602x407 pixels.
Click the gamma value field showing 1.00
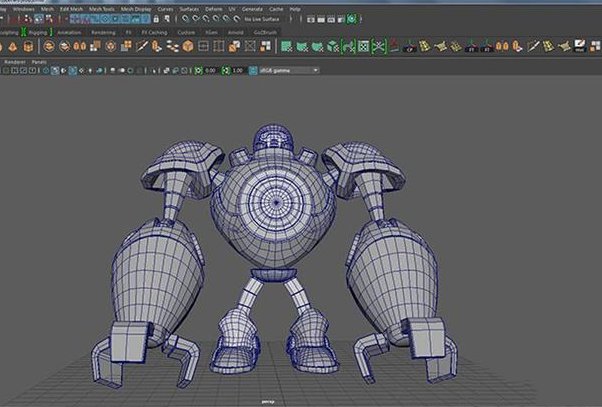(x=238, y=70)
